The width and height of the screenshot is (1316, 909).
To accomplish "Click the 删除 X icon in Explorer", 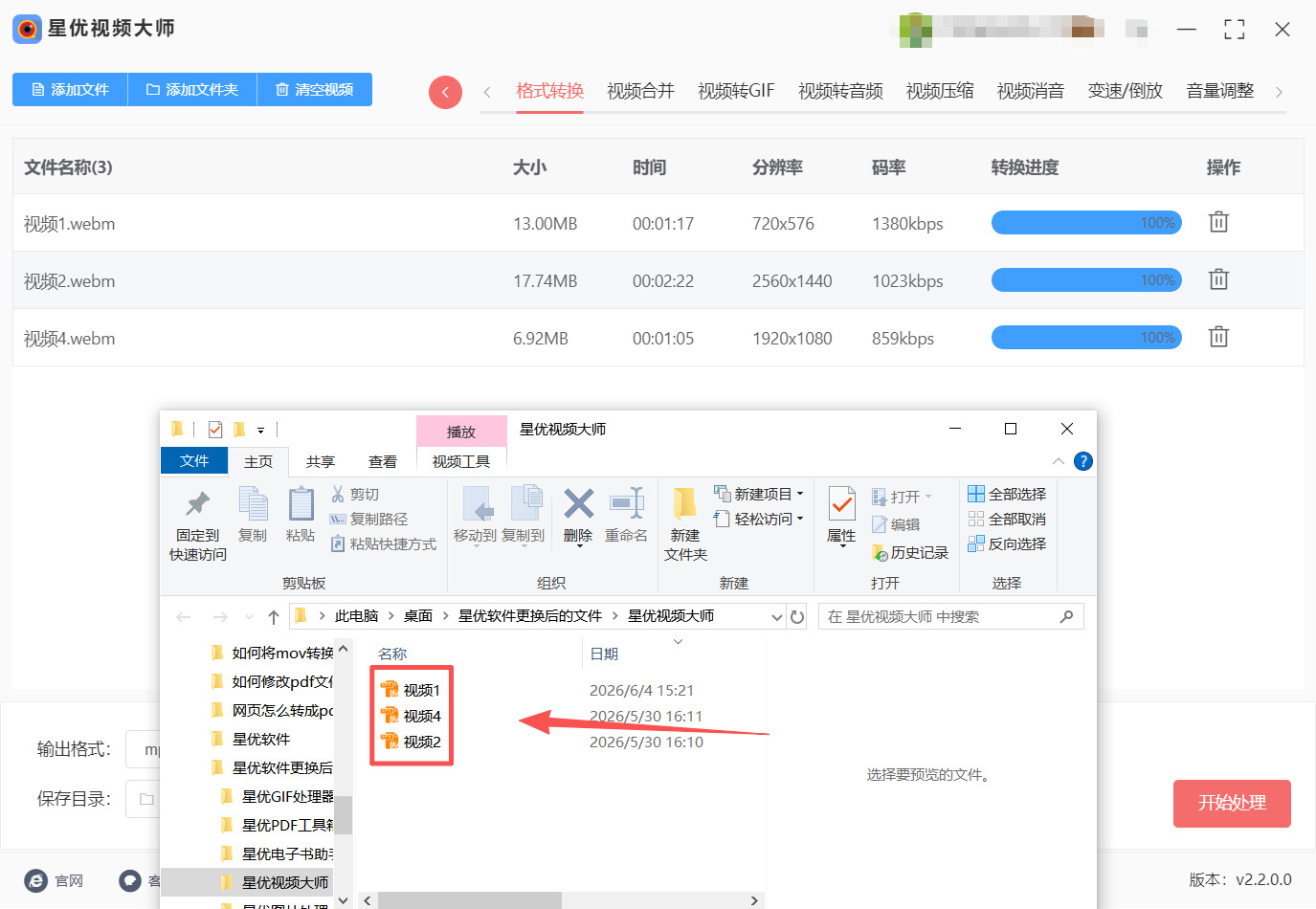I will tap(578, 503).
